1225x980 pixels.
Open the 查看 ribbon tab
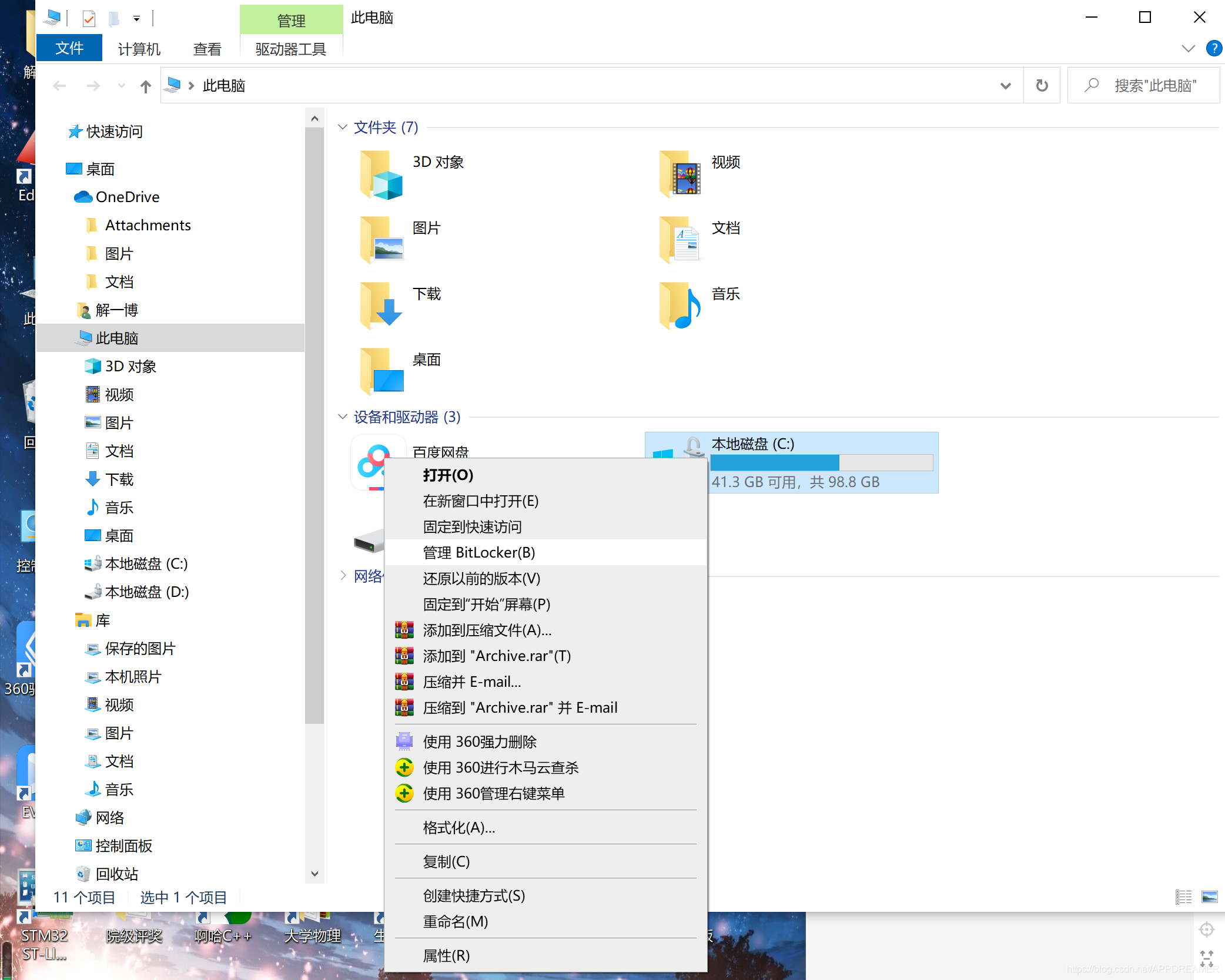(x=207, y=49)
